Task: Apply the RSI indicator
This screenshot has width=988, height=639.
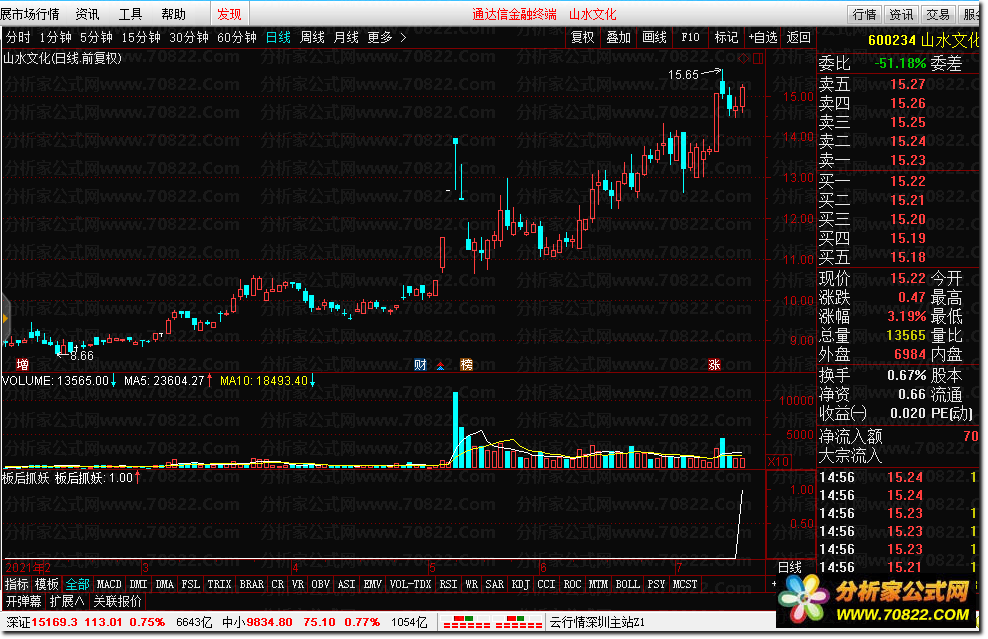Action: (x=448, y=584)
